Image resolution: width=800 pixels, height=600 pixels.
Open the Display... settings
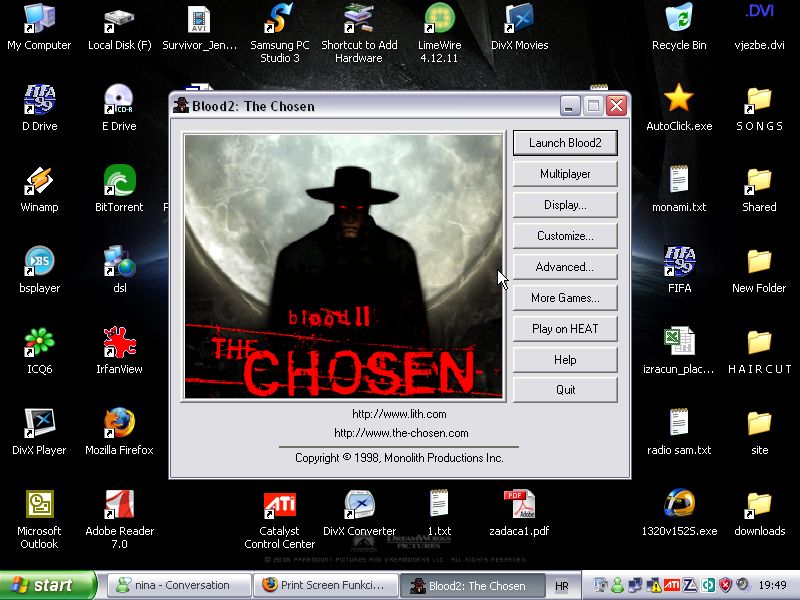click(565, 205)
